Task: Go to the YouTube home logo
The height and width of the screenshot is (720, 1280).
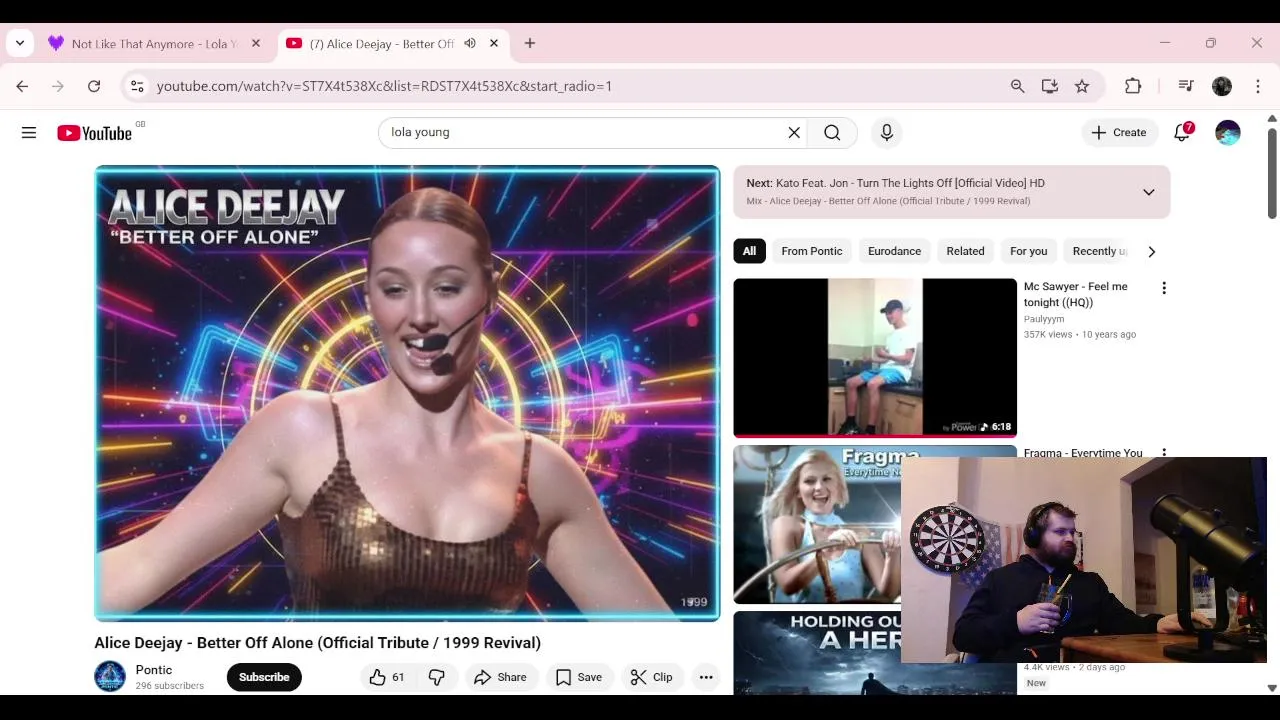Action: tap(95, 133)
